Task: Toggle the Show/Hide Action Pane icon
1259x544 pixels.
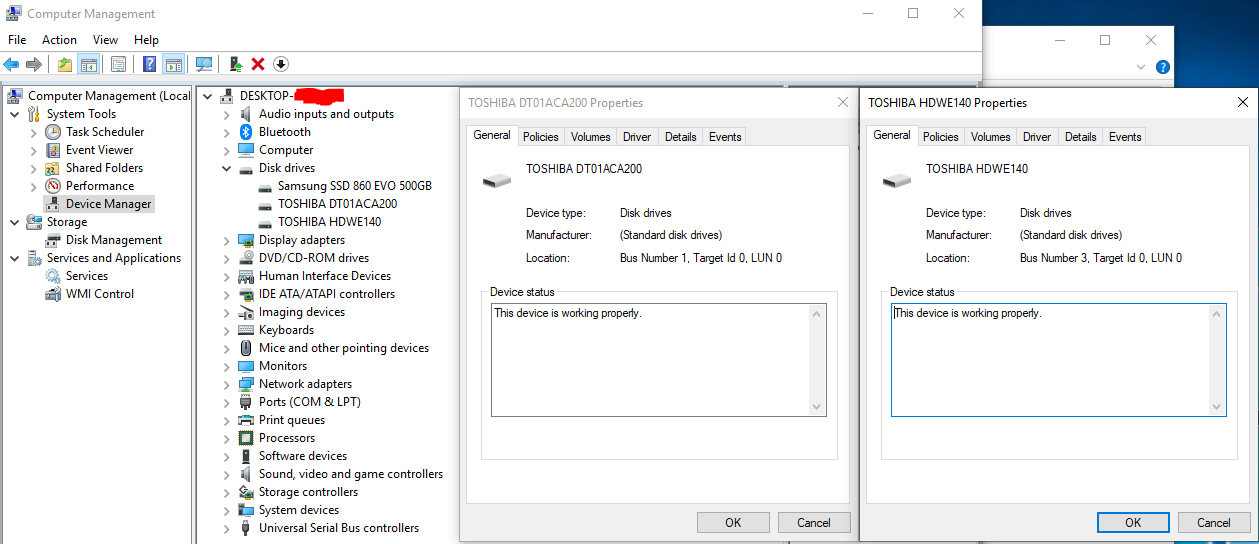Action: 173,64
